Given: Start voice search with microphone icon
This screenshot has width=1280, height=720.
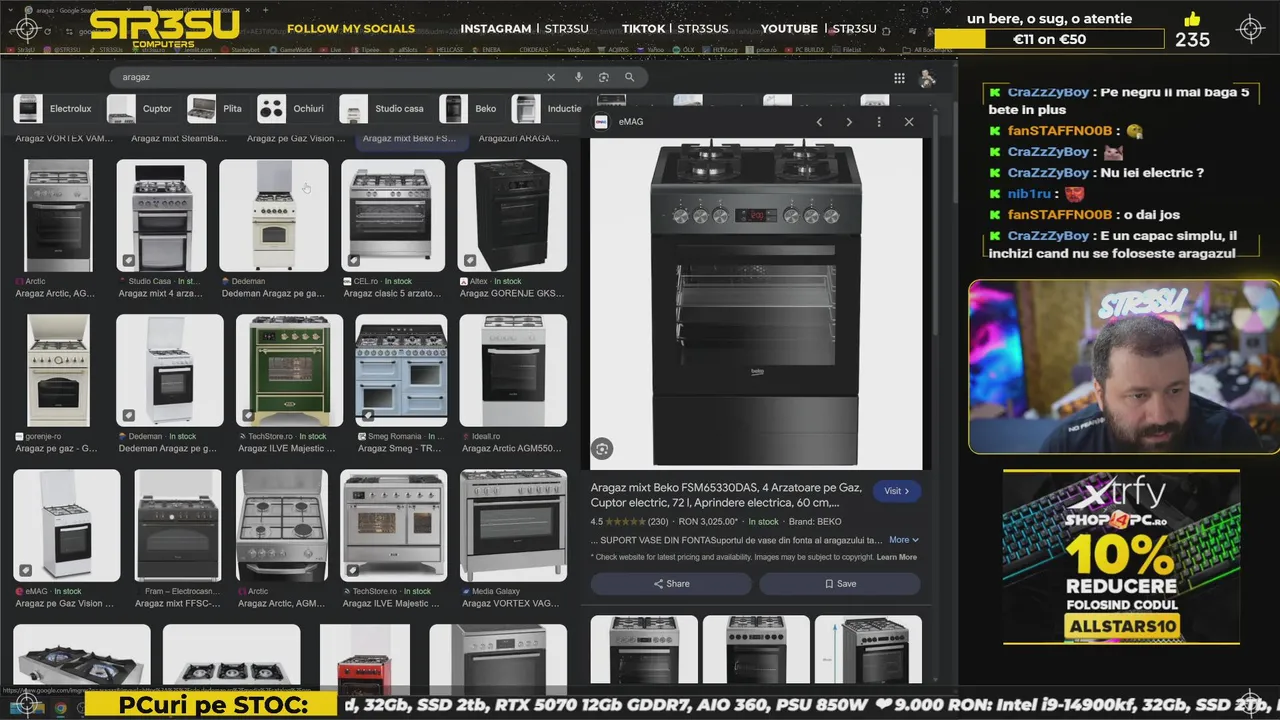Looking at the screenshot, I should point(578,77).
